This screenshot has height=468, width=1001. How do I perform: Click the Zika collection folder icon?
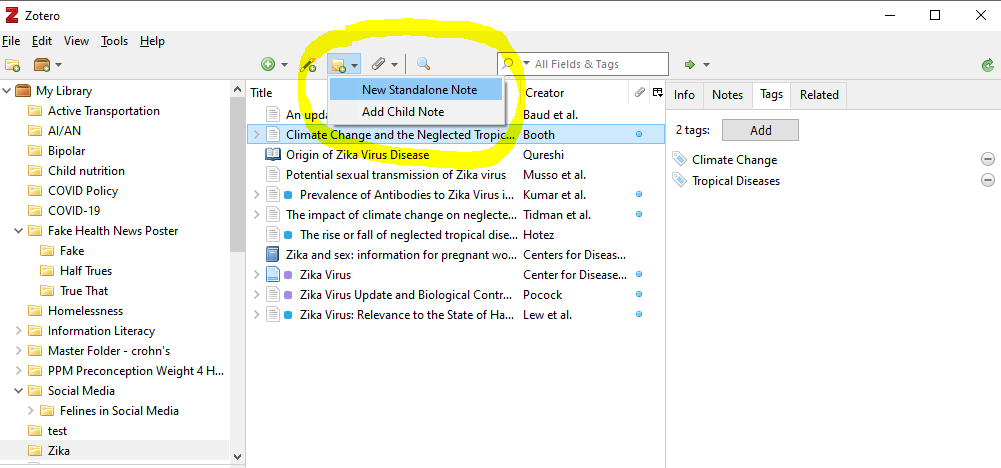(x=35, y=451)
